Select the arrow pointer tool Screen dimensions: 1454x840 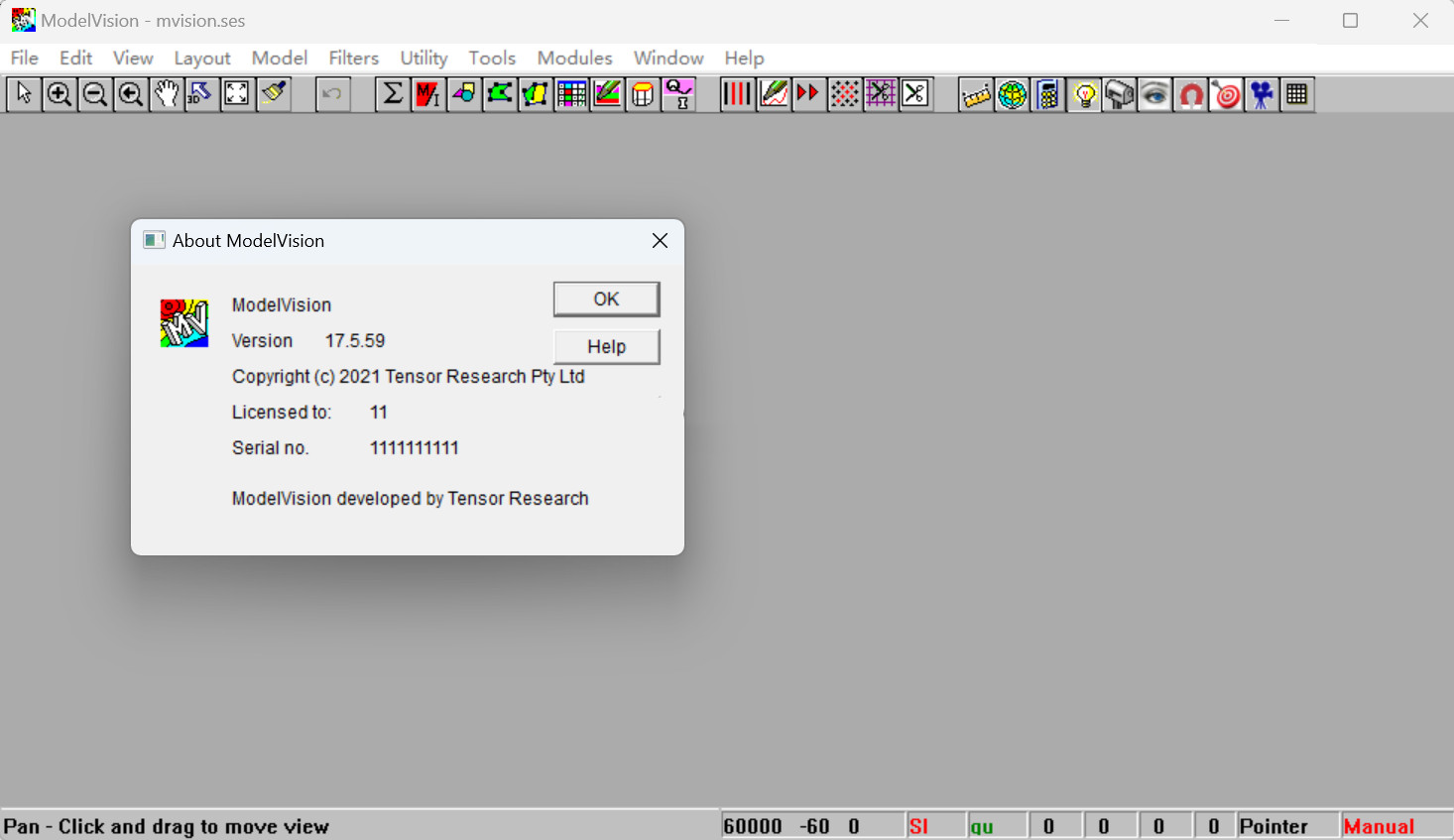(24, 94)
